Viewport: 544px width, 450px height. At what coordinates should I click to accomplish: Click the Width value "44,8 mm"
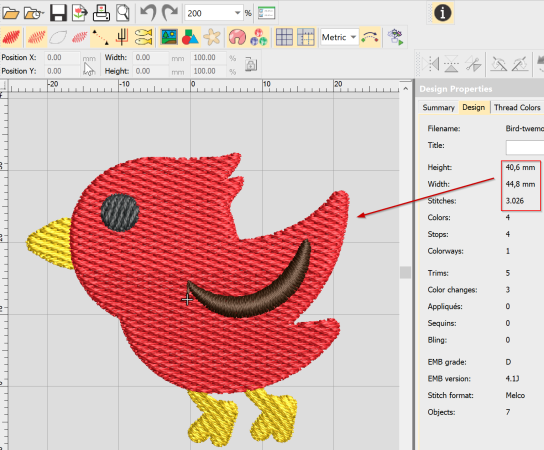[x=520, y=184]
